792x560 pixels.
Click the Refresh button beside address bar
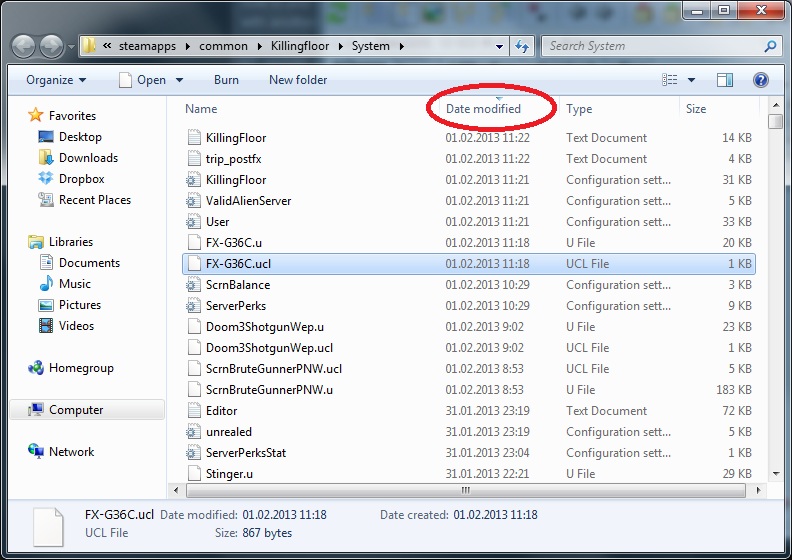pyautogui.click(x=522, y=46)
